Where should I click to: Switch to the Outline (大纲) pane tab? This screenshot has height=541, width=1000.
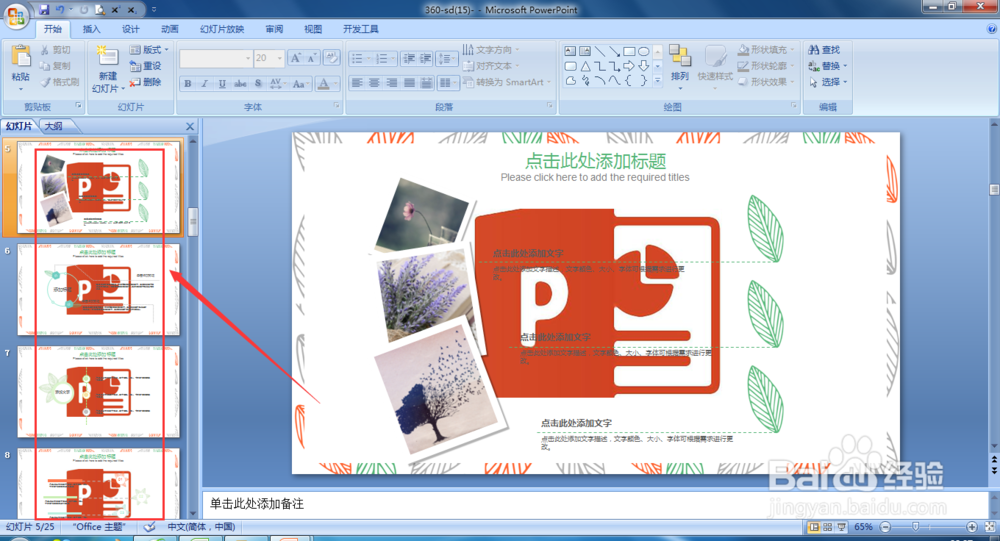(x=54, y=126)
